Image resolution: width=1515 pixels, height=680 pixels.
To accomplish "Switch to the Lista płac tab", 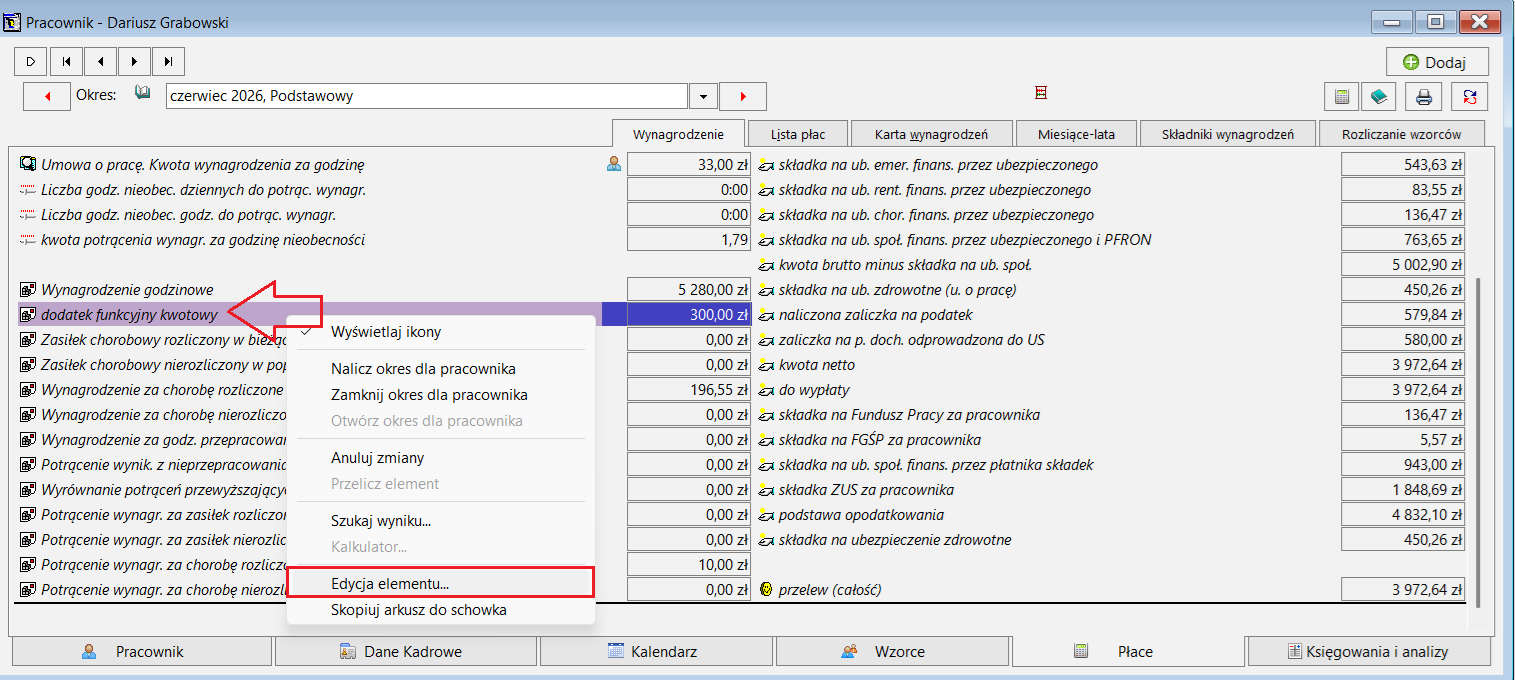I will coord(798,134).
